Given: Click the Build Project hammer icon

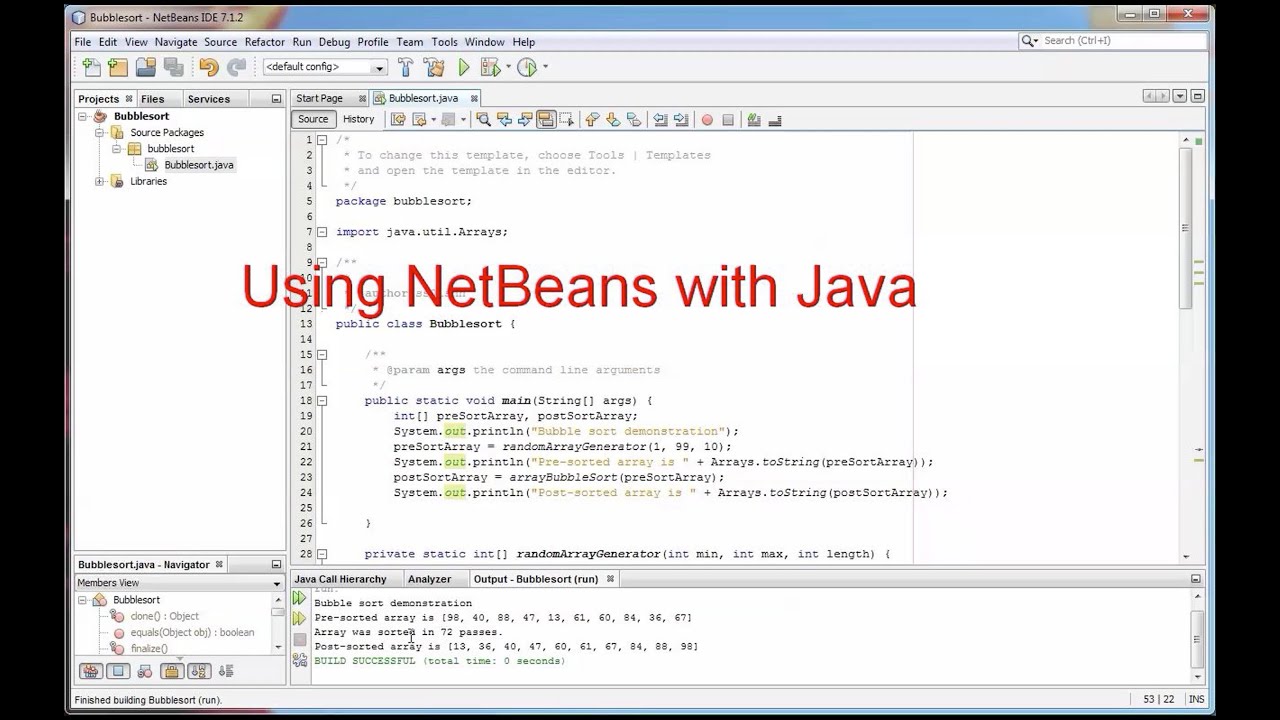Looking at the screenshot, I should pyautogui.click(x=405, y=67).
